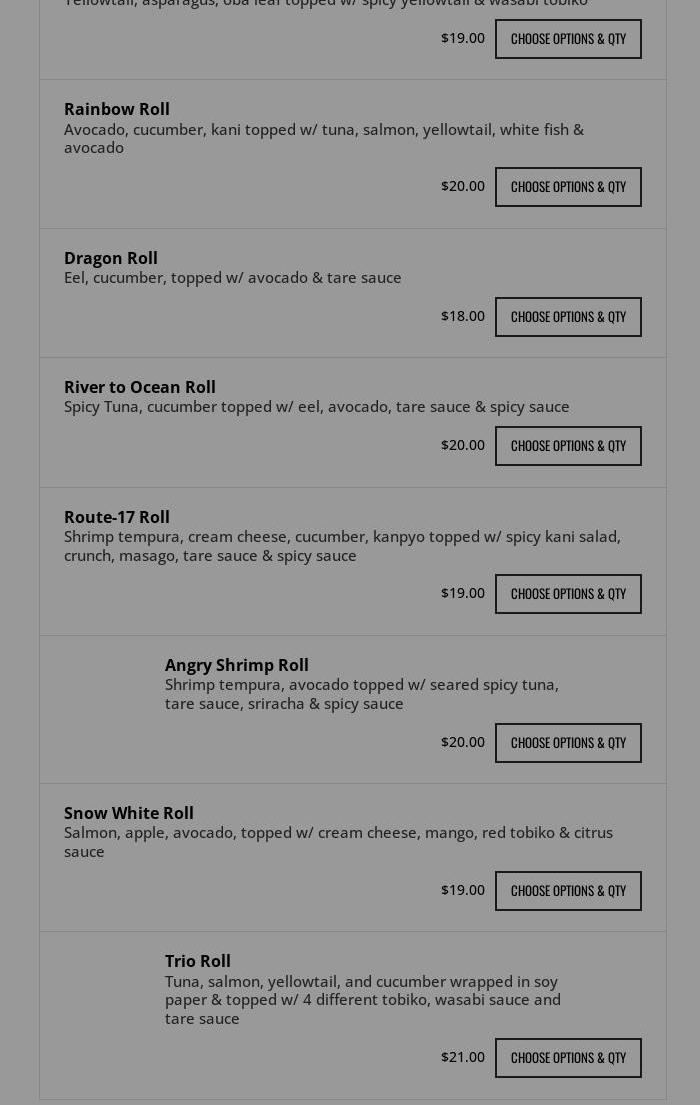Click the Trio Roll $21.00 price
The width and height of the screenshot is (700, 1105).
[462, 1057]
